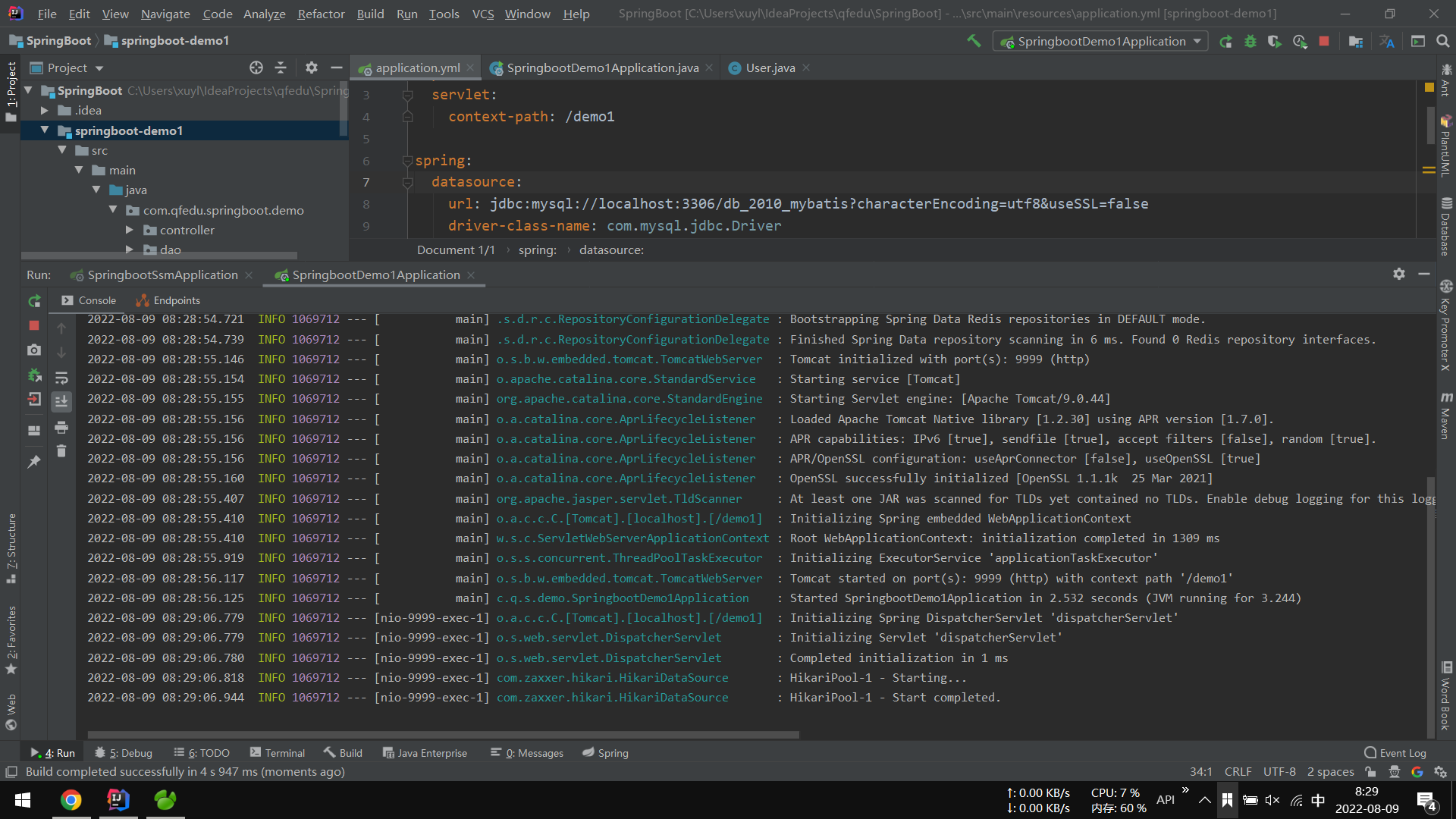Collapse com.qfedu.springboot.demo package
This screenshot has width=1456, height=819.
113,210
